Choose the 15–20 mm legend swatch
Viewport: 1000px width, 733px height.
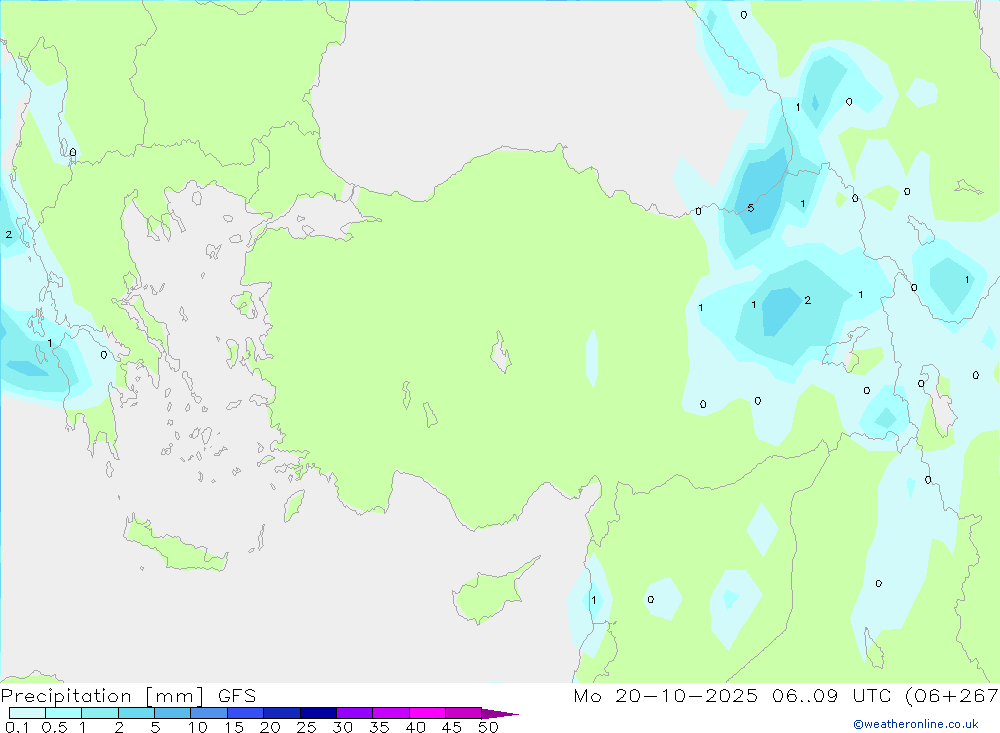[x=246, y=713]
